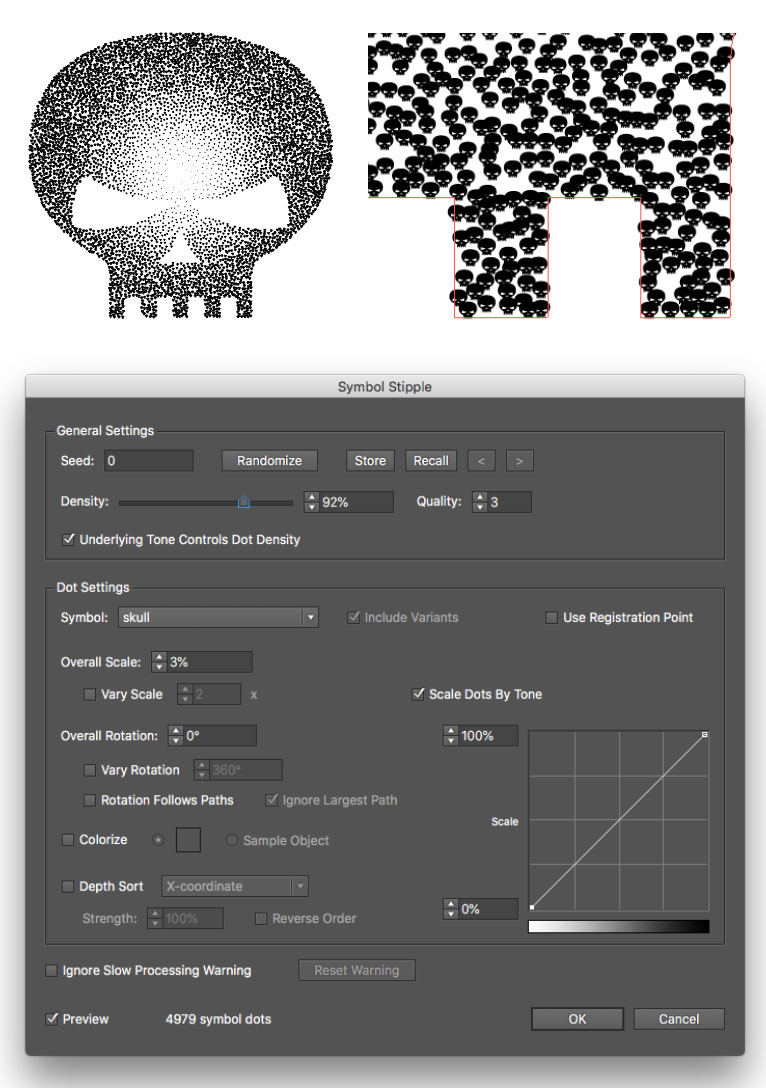Click the Reset Warning button
Image resolution: width=766 pixels, height=1088 pixels.
(357, 971)
